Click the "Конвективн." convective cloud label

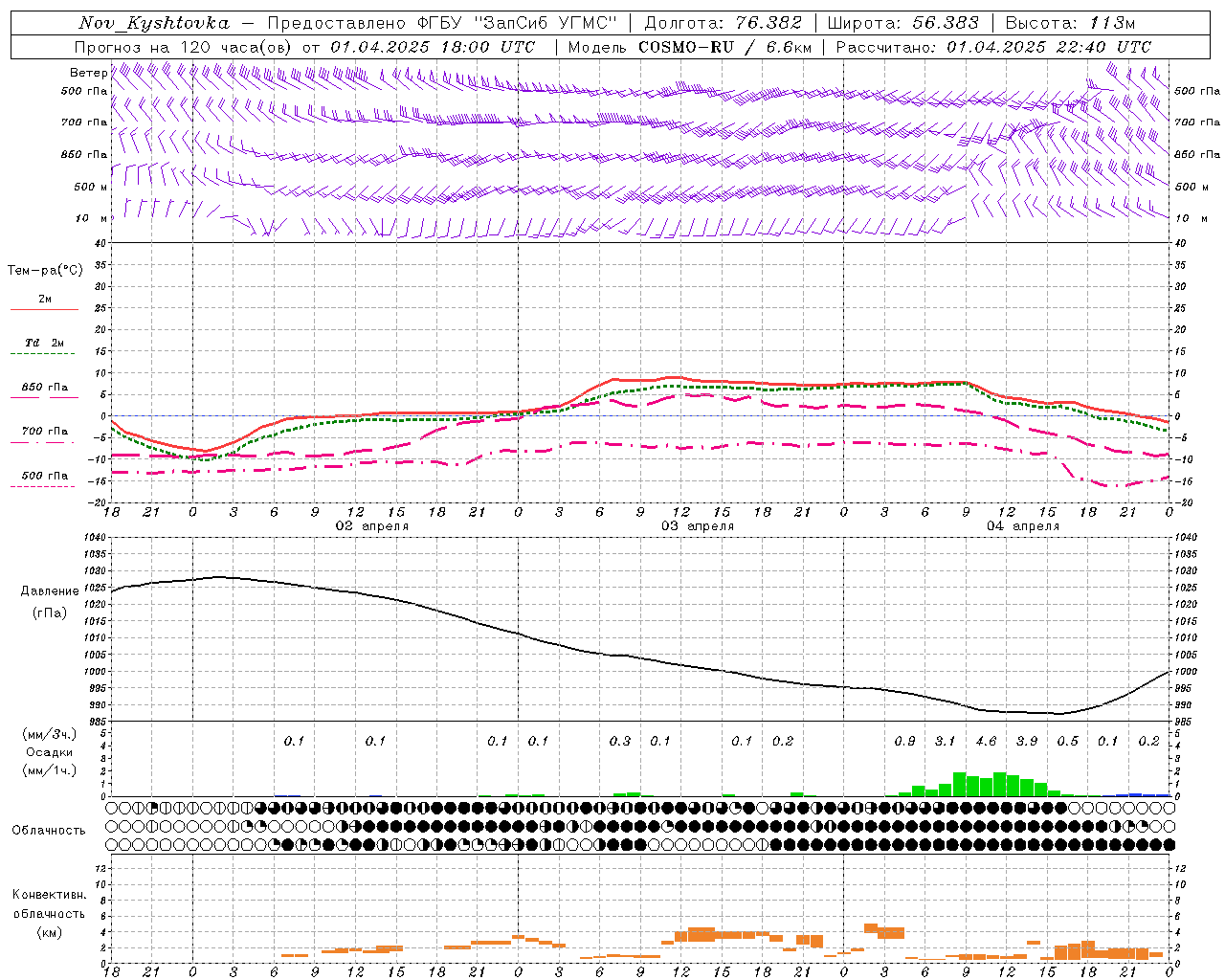49,895
